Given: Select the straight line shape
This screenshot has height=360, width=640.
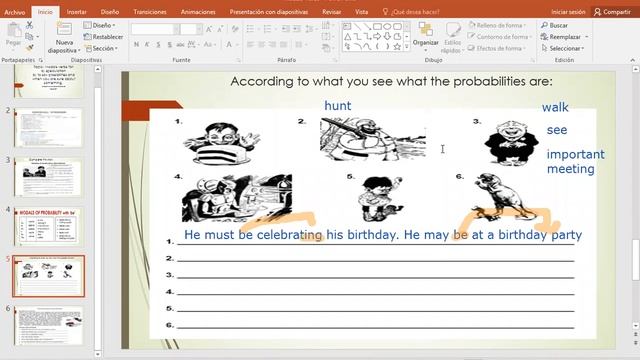Looking at the screenshot, I should 358,27.
